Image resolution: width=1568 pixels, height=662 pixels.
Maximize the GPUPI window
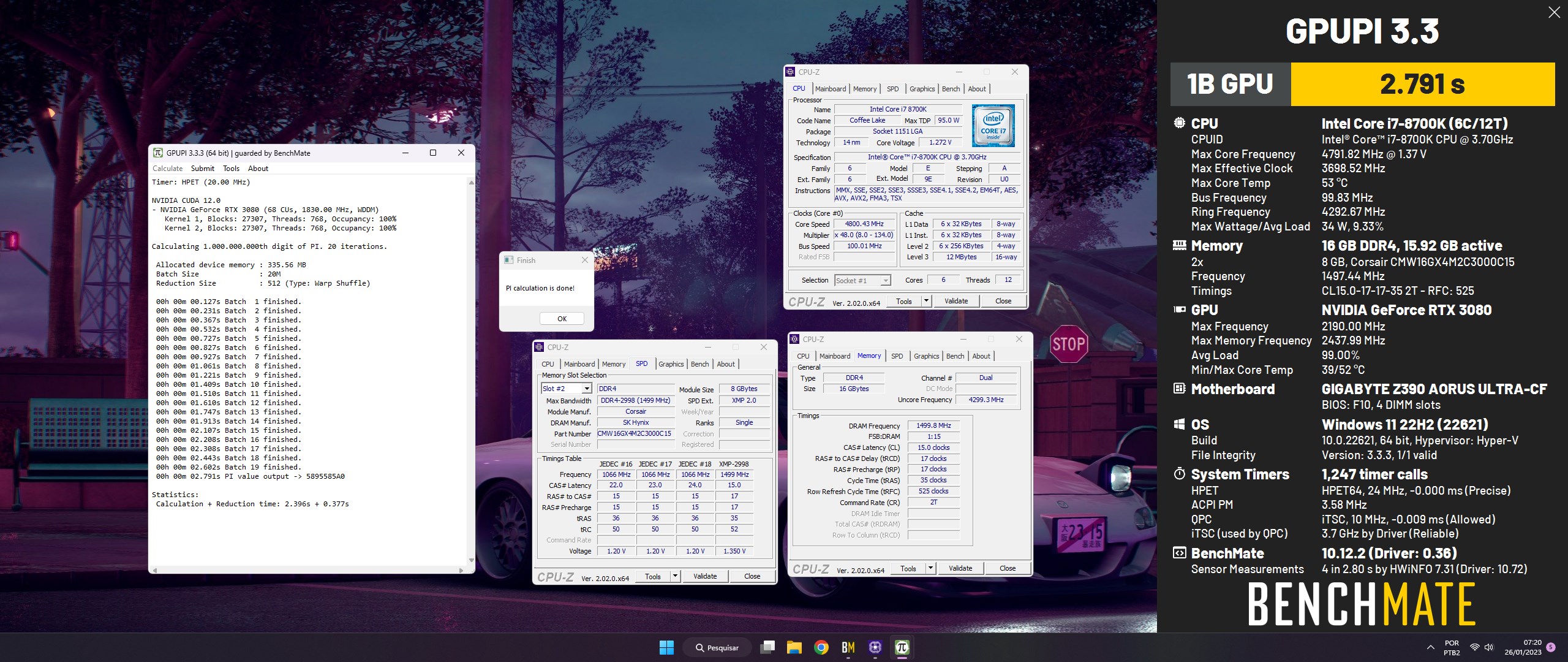pos(433,153)
